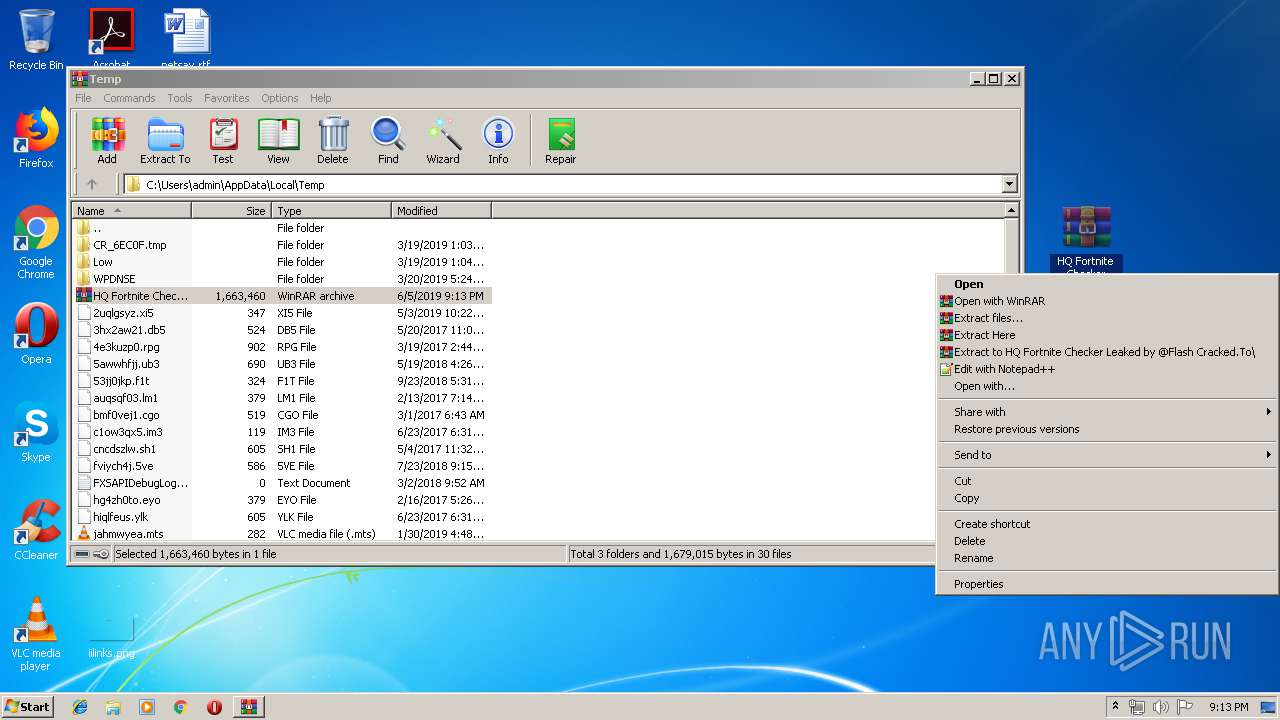
Task: Click the address path input field
Action: click(x=563, y=184)
